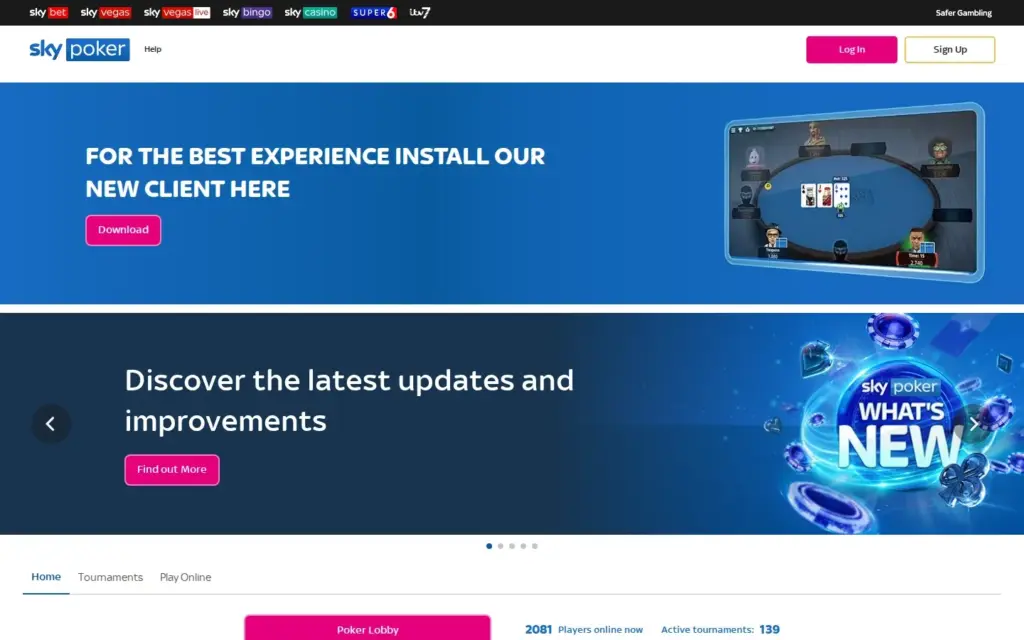Click the What's New promotional graphic

coord(901,424)
